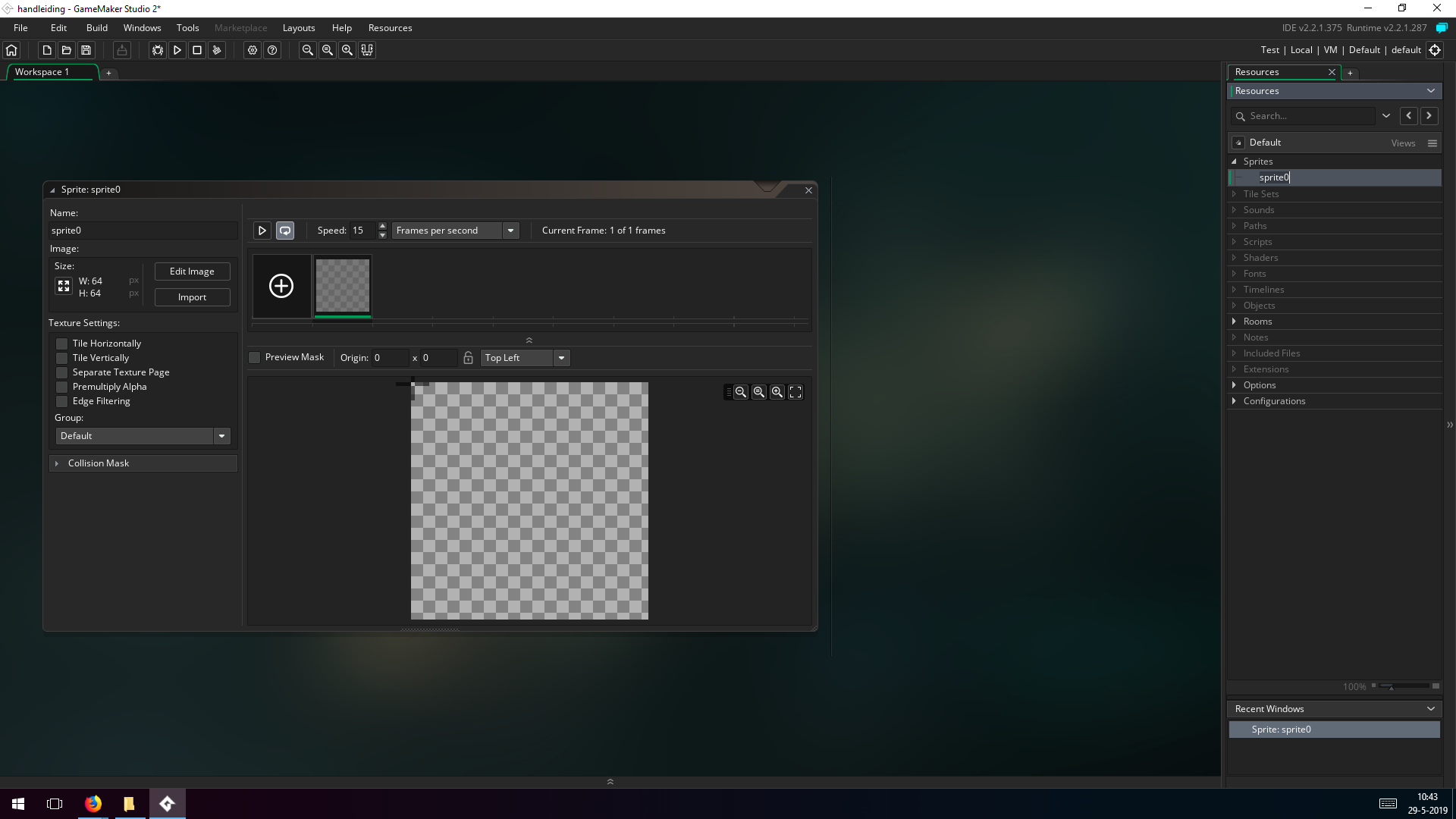Screen dimensions: 1456x819
Task: Click the Edit Image button
Action: pyautogui.click(x=192, y=271)
